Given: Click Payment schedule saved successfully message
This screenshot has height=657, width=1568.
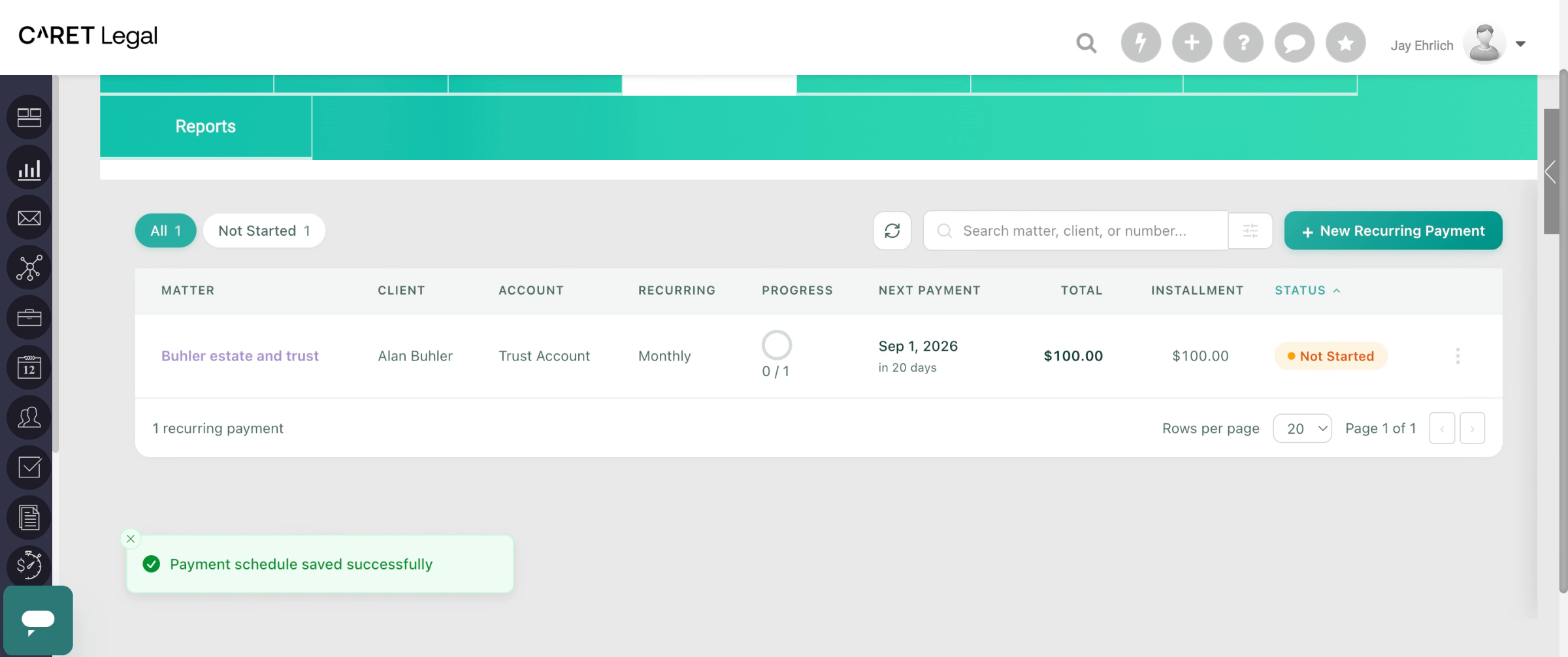Looking at the screenshot, I should pyautogui.click(x=301, y=564).
